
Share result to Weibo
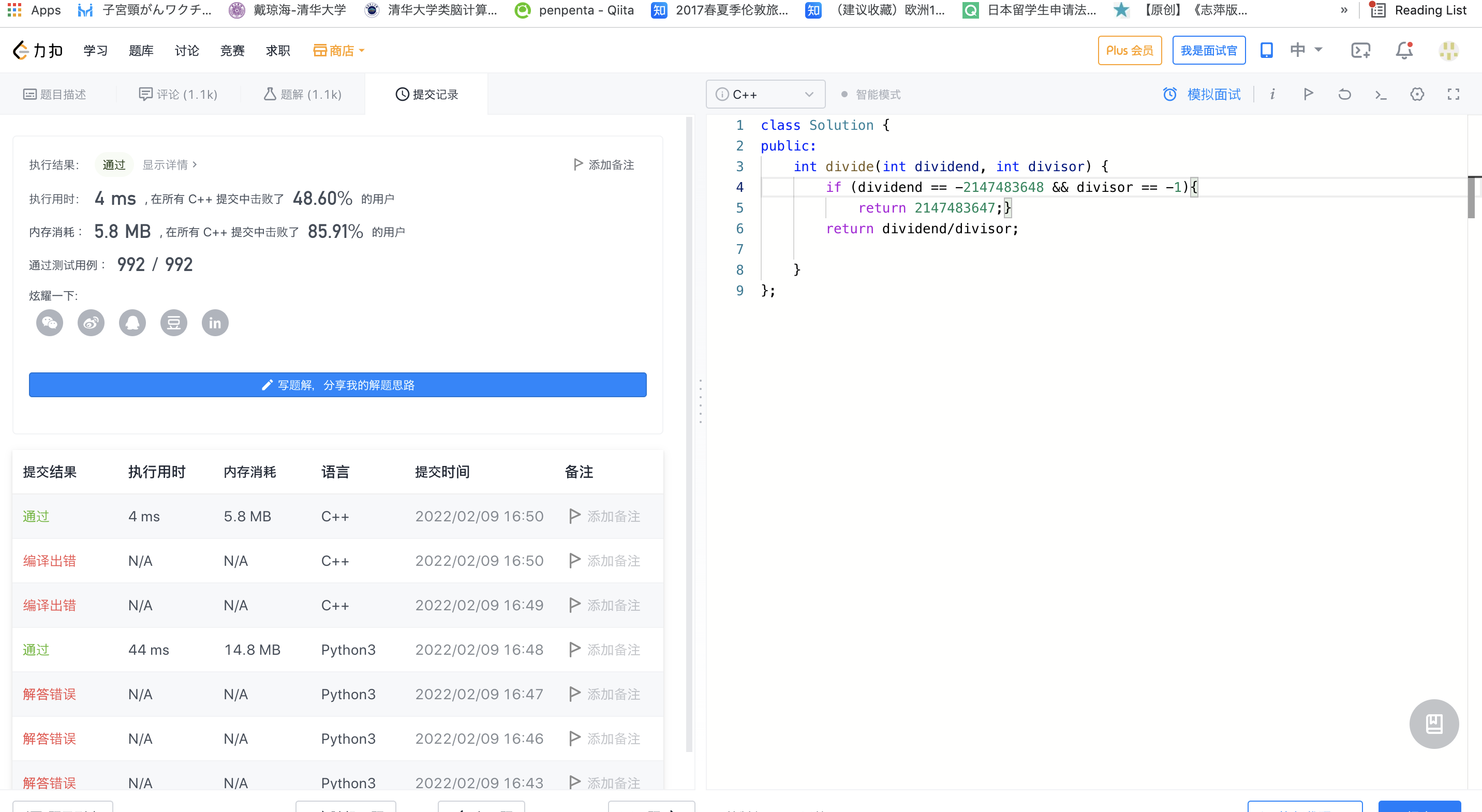[x=91, y=323]
